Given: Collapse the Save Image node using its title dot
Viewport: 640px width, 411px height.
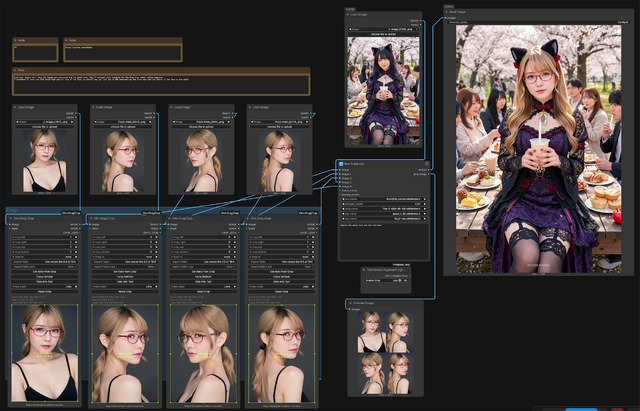Looking at the screenshot, I should click(x=447, y=12).
